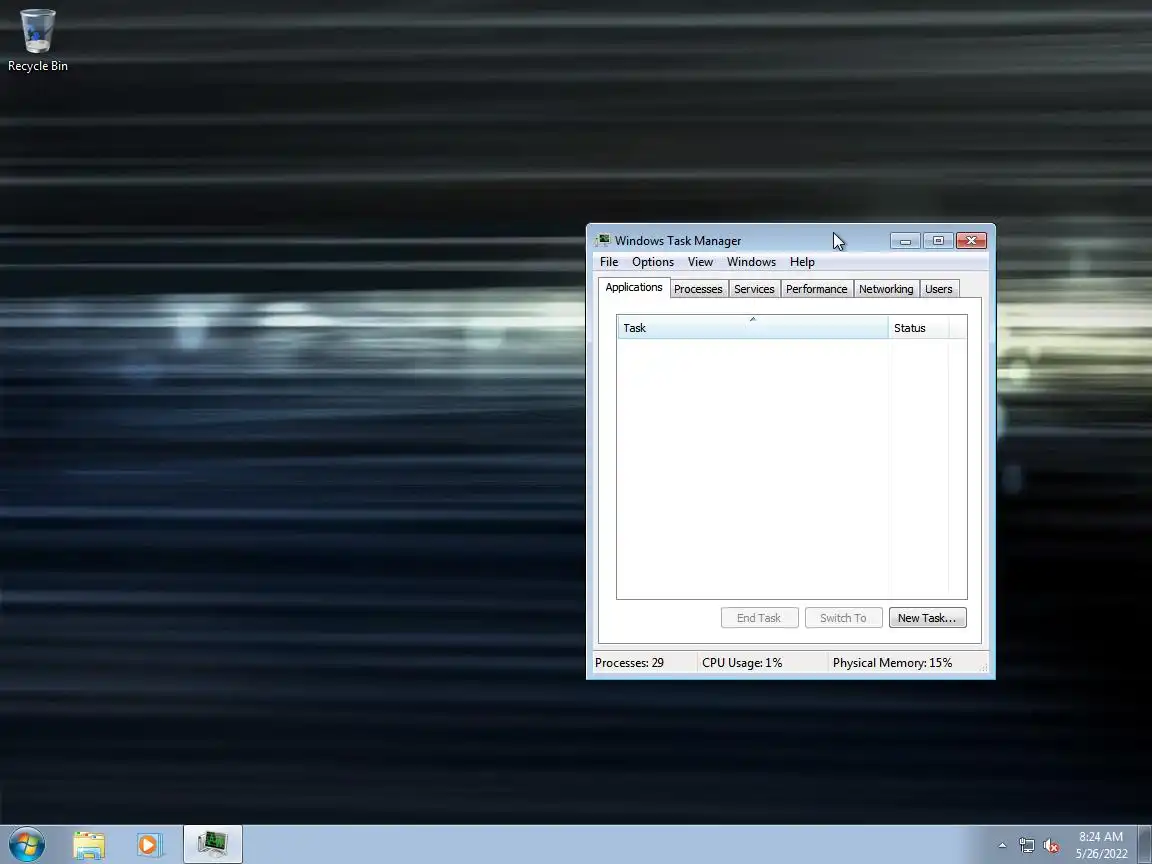The width and height of the screenshot is (1152, 864).
Task: Open the Options menu
Action: 652,262
